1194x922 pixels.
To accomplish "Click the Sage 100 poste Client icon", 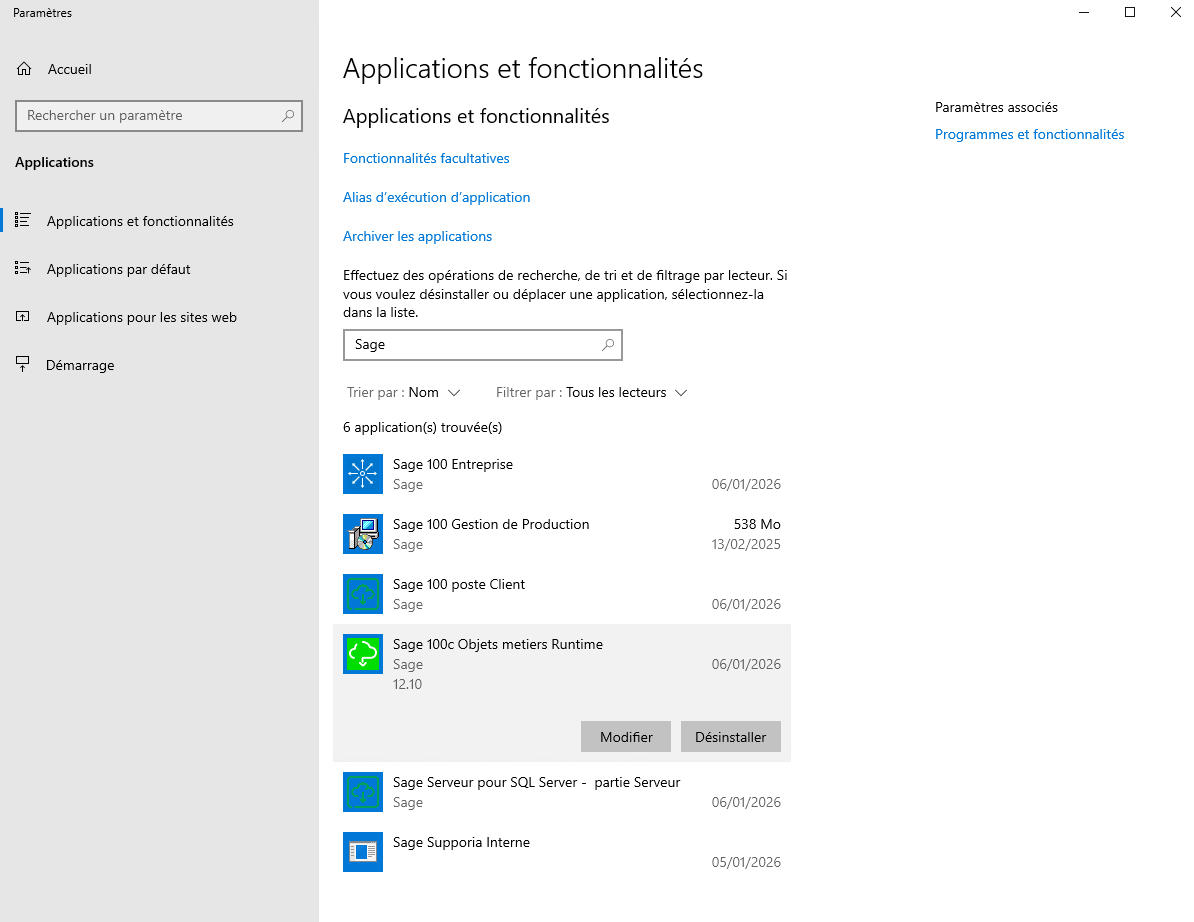I will 362,594.
